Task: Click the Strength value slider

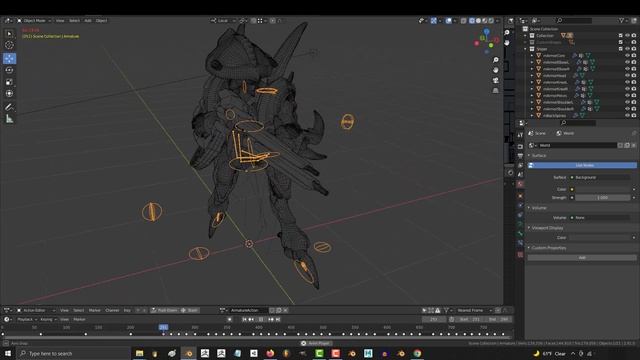Action: [x=602, y=198]
